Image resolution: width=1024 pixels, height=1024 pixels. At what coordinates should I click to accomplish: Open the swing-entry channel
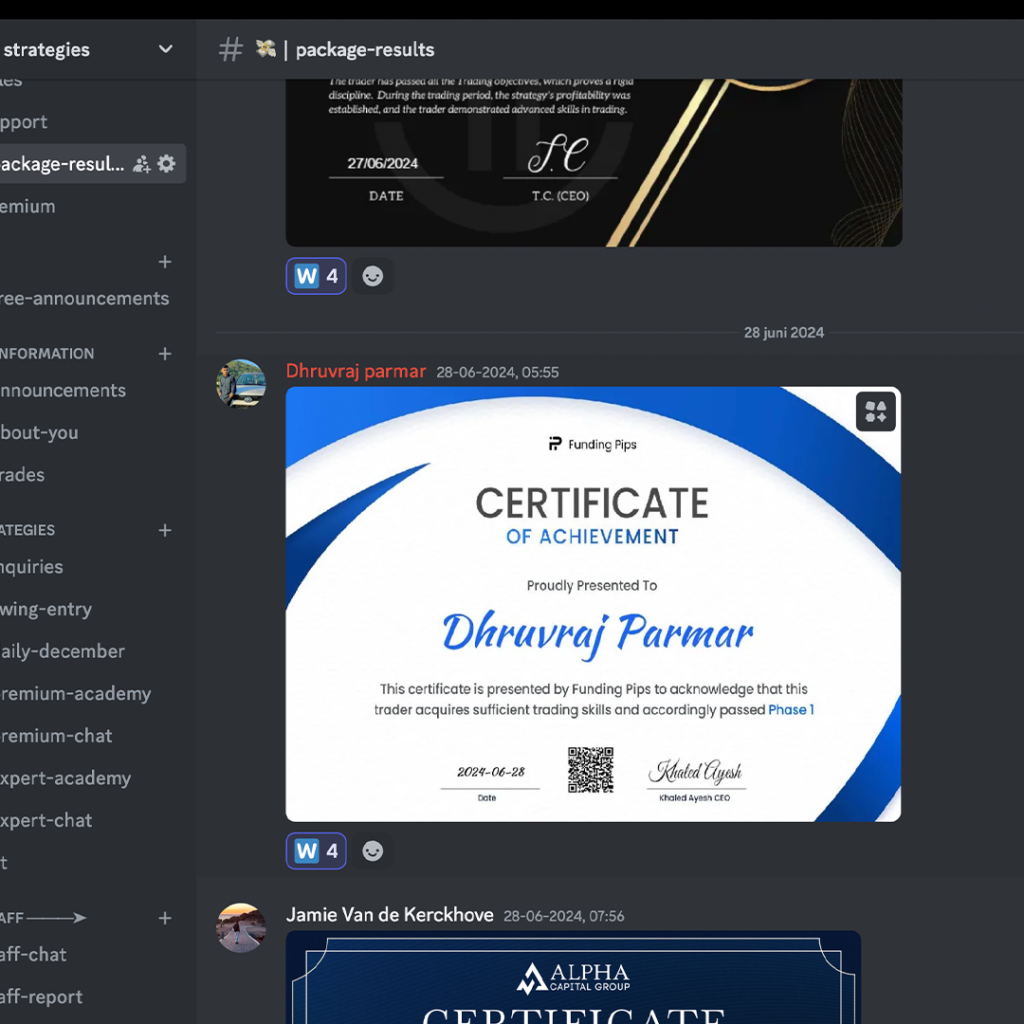pyautogui.click(x=46, y=609)
